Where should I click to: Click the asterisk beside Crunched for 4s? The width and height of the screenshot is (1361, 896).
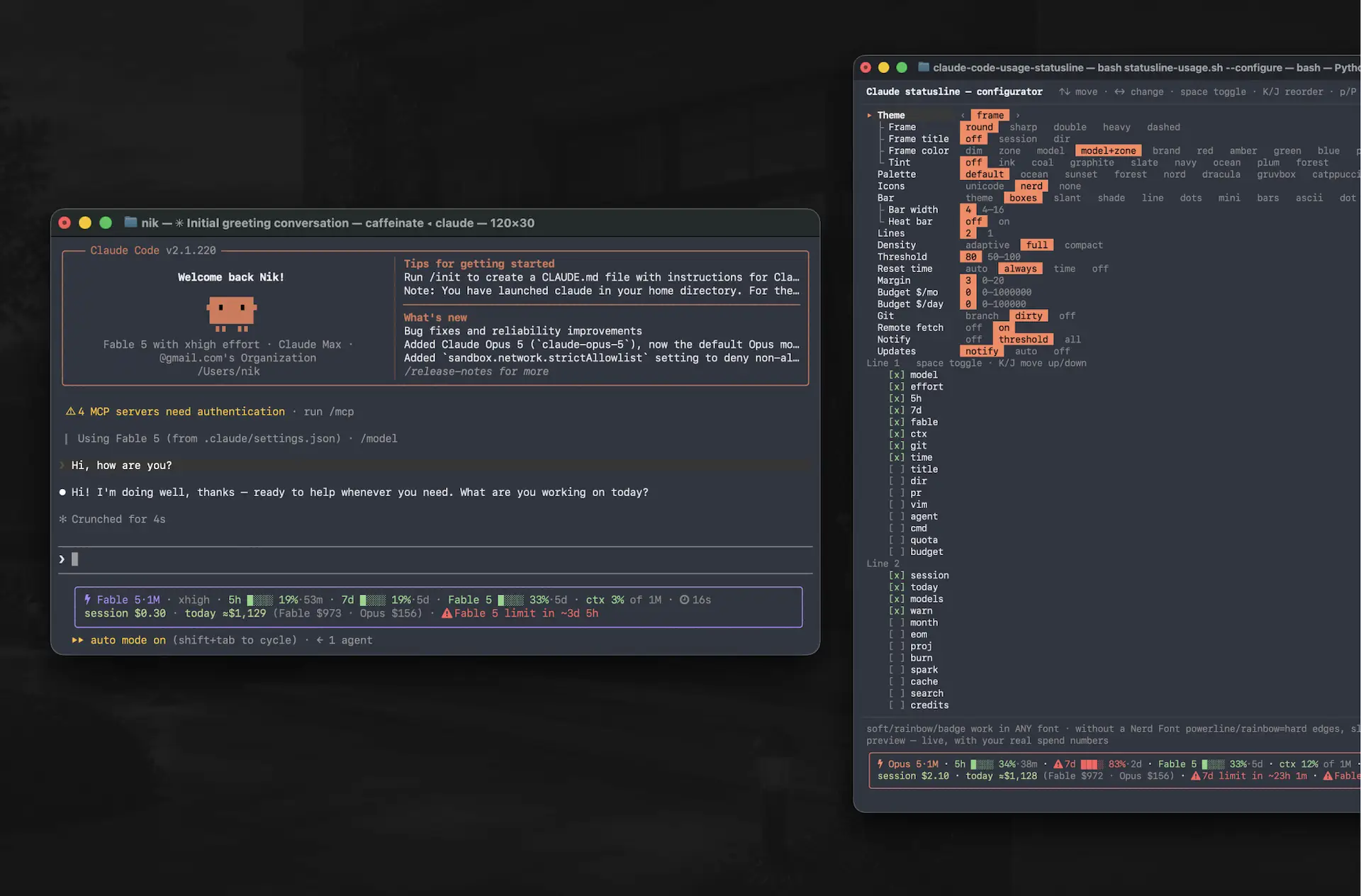[x=63, y=520]
